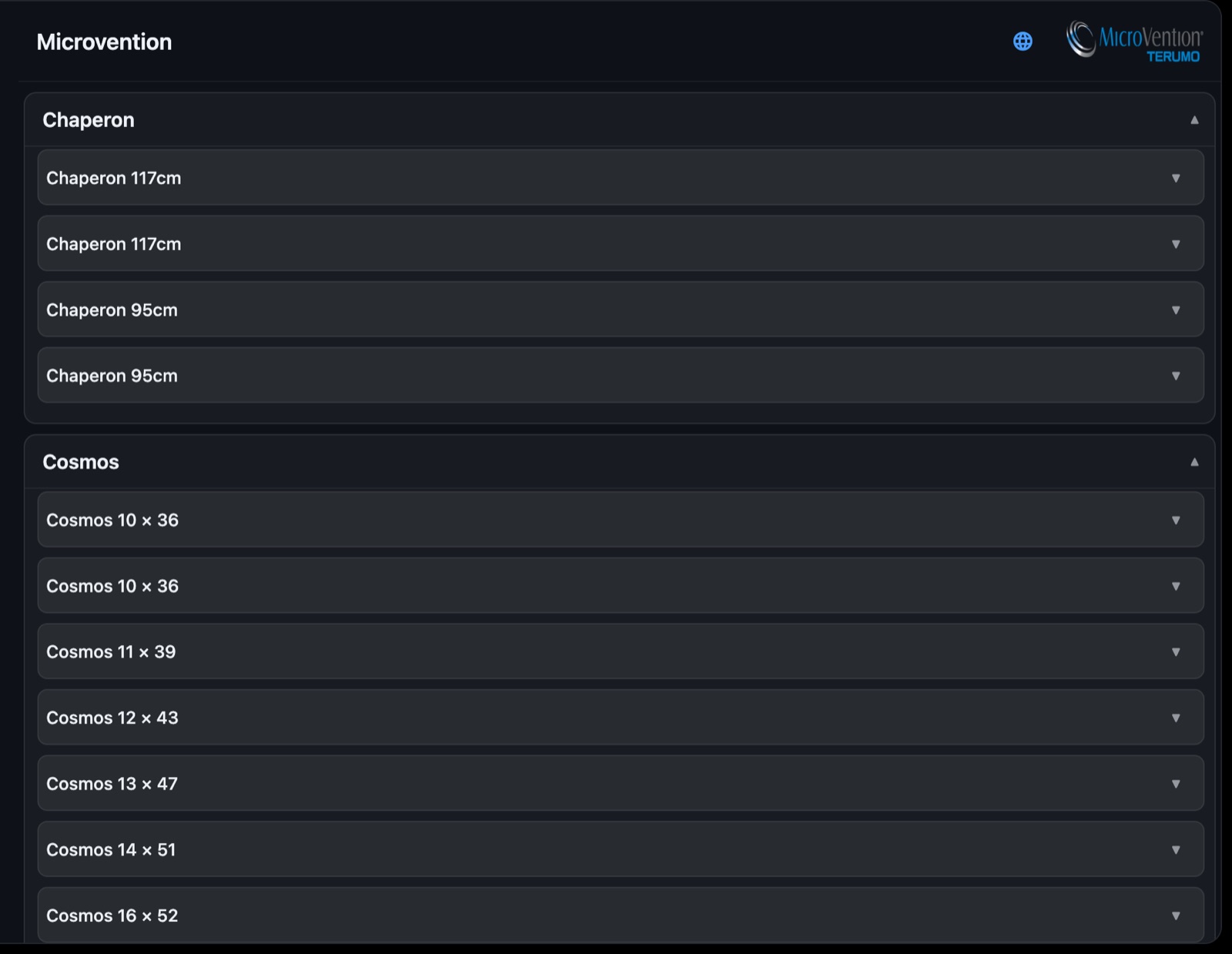This screenshot has width=1232, height=954.
Task: Click the Cosmos section heading
Action: [81, 462]
